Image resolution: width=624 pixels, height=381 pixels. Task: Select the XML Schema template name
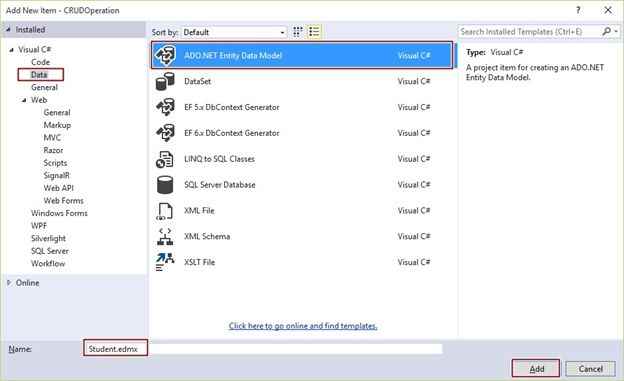pyautogui.click(x=207, y=236)
